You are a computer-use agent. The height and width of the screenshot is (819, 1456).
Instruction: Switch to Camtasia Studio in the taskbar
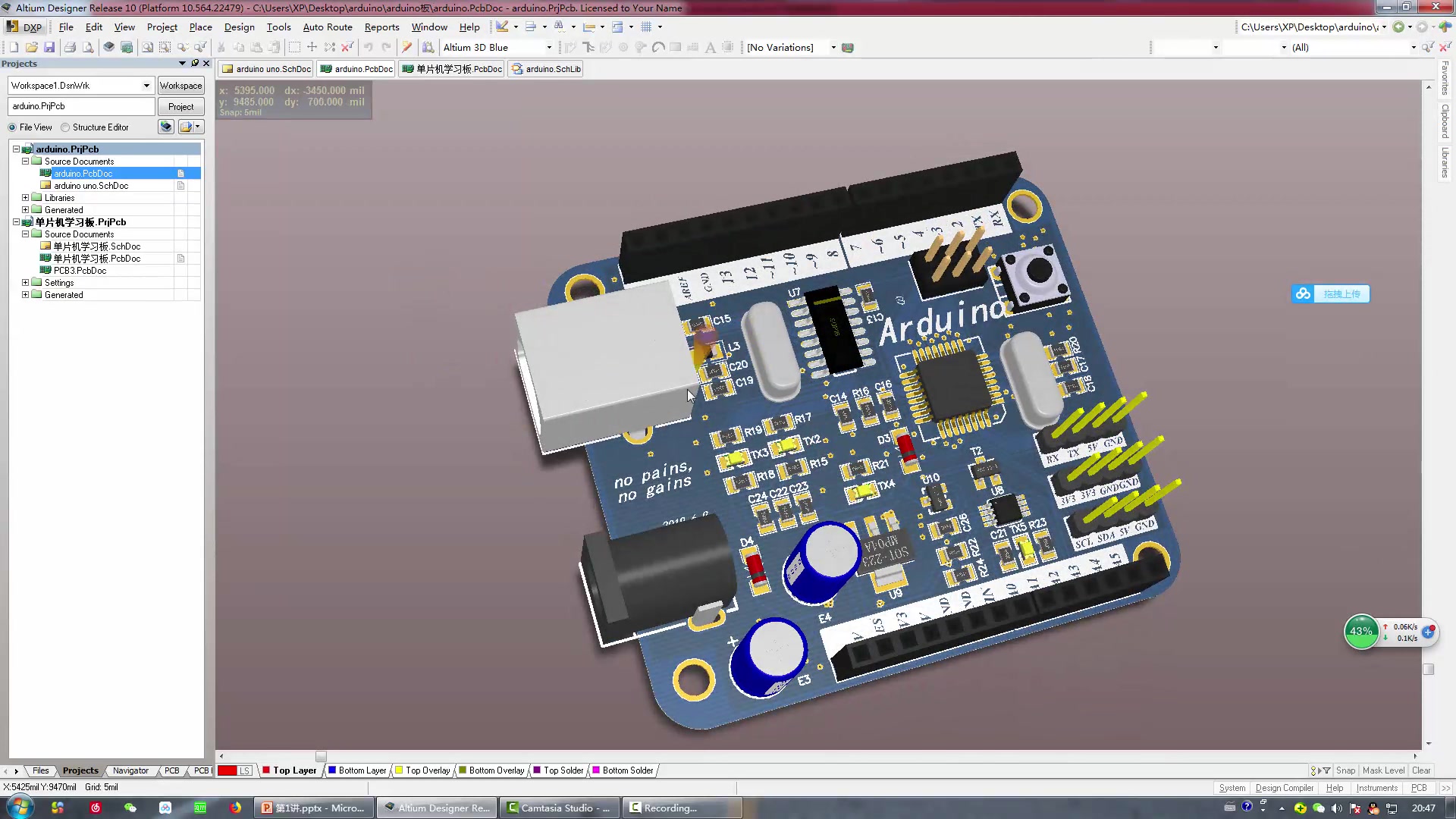coord(558,808)
